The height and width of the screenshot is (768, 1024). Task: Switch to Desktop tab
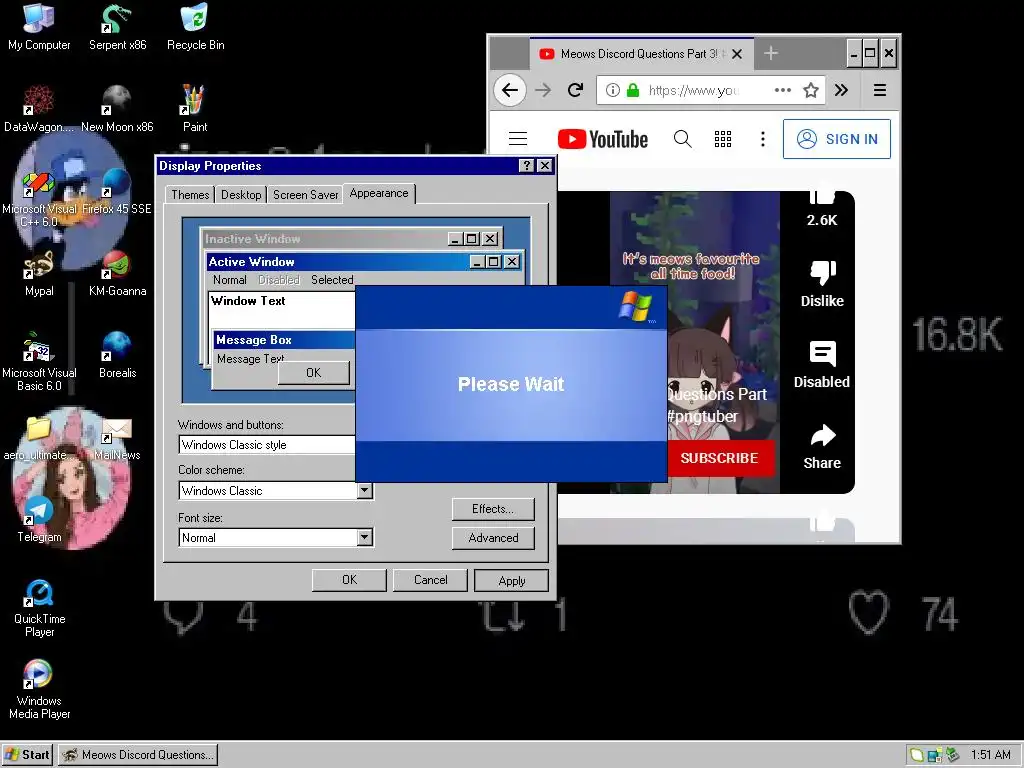pos(241,195)
